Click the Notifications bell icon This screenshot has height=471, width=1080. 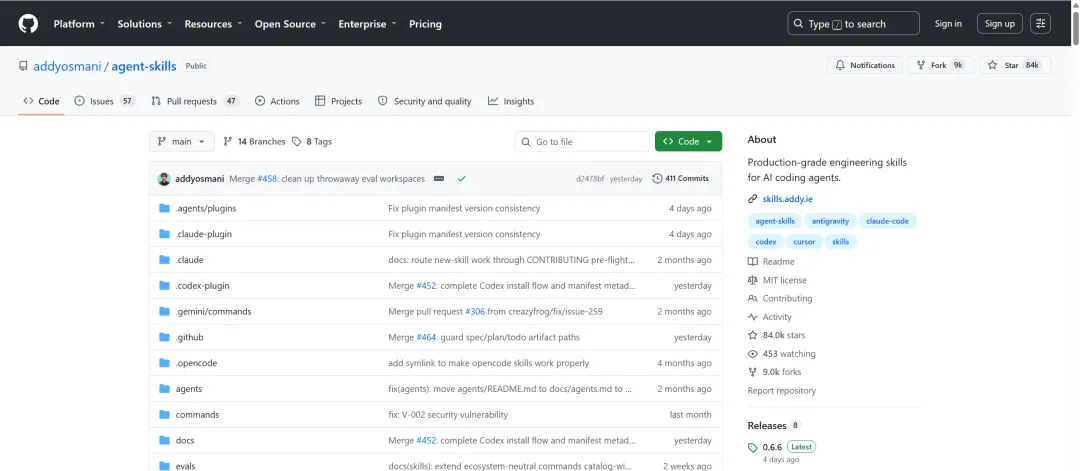point(840,65)
